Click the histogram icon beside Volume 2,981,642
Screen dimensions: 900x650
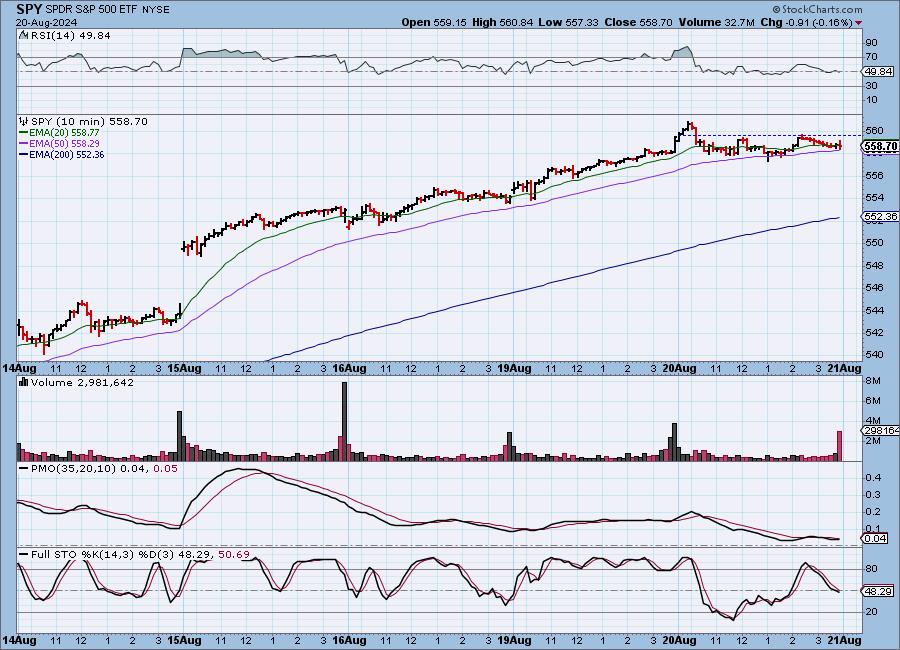24,382
